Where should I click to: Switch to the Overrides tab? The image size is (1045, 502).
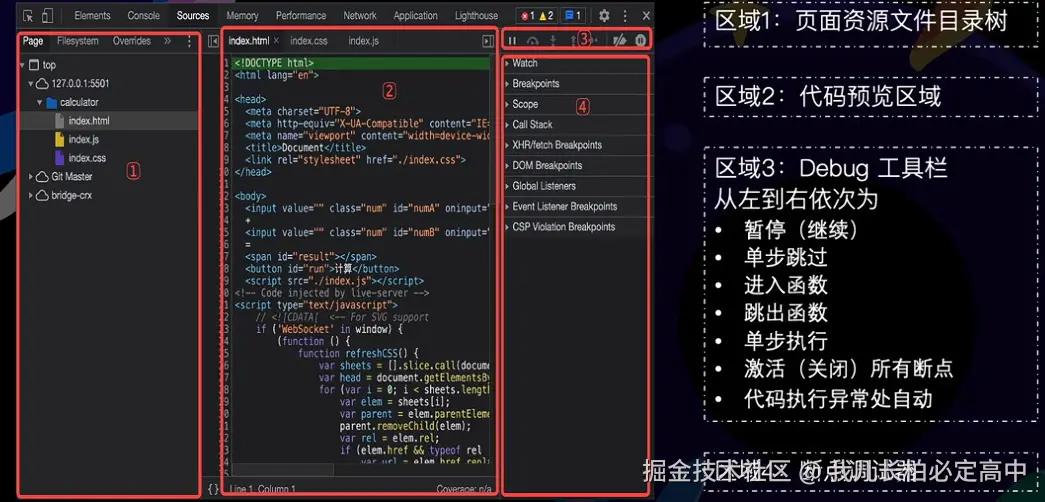[131, 41]
